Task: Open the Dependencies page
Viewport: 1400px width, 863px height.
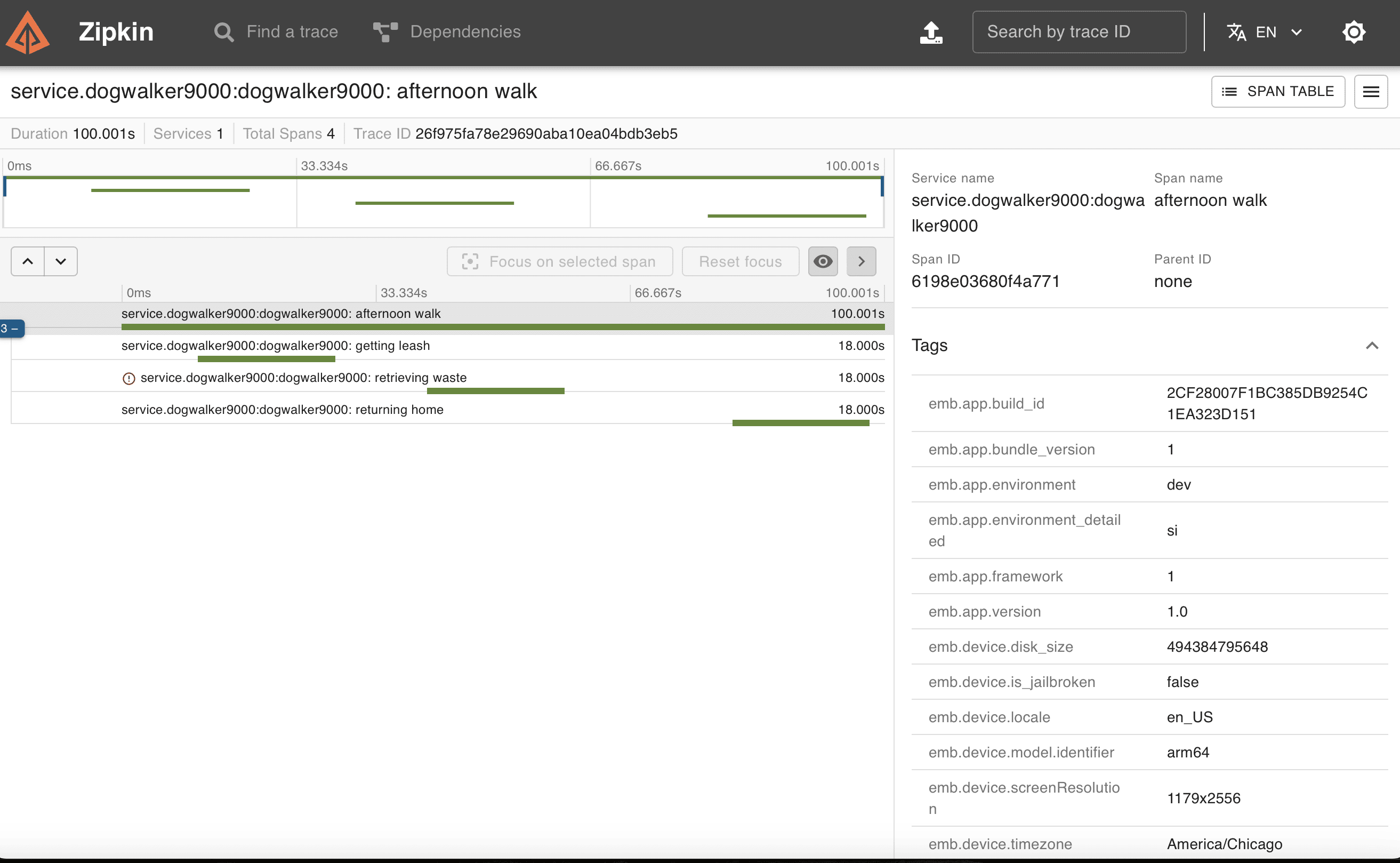Action: pos(447,32)
